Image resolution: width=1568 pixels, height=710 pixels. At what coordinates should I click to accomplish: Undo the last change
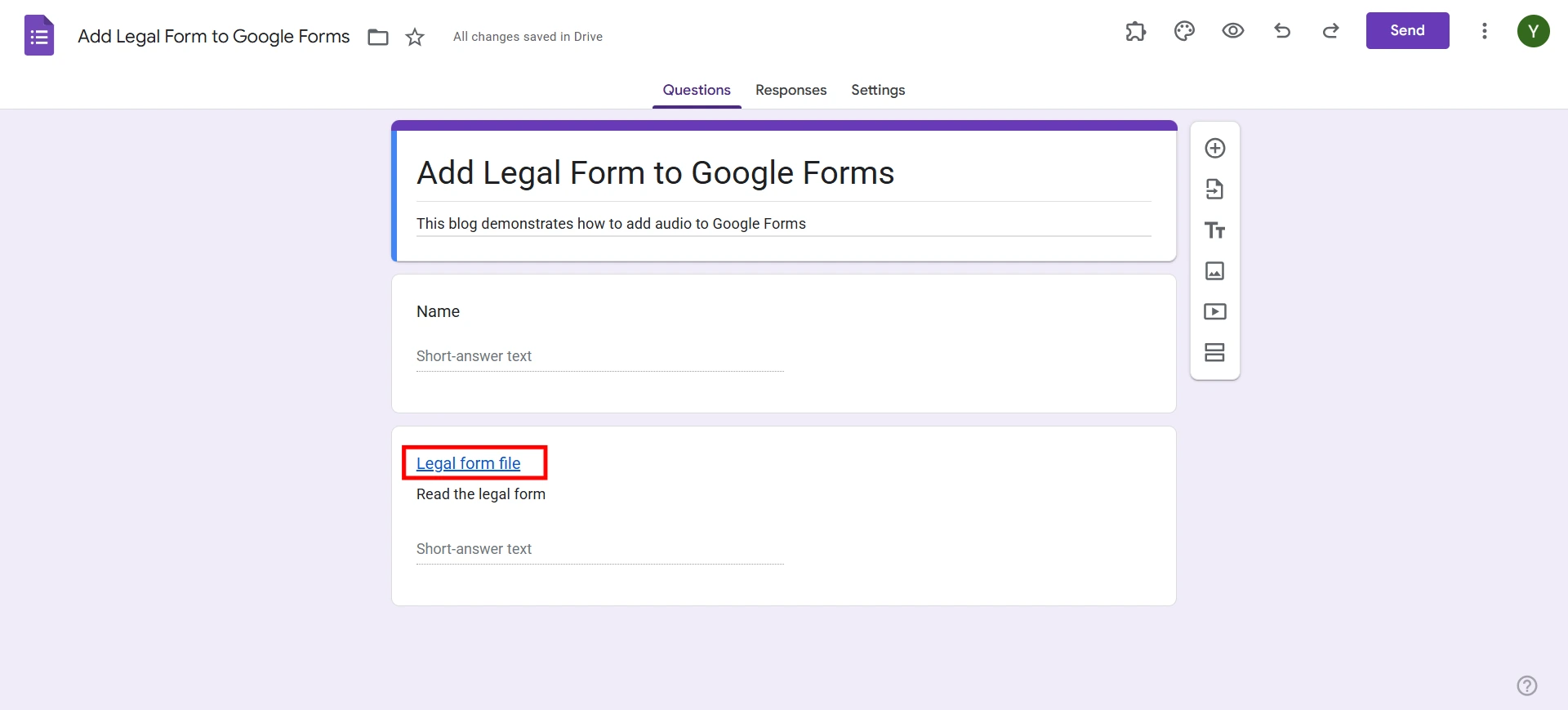(x=1282, y=31)
